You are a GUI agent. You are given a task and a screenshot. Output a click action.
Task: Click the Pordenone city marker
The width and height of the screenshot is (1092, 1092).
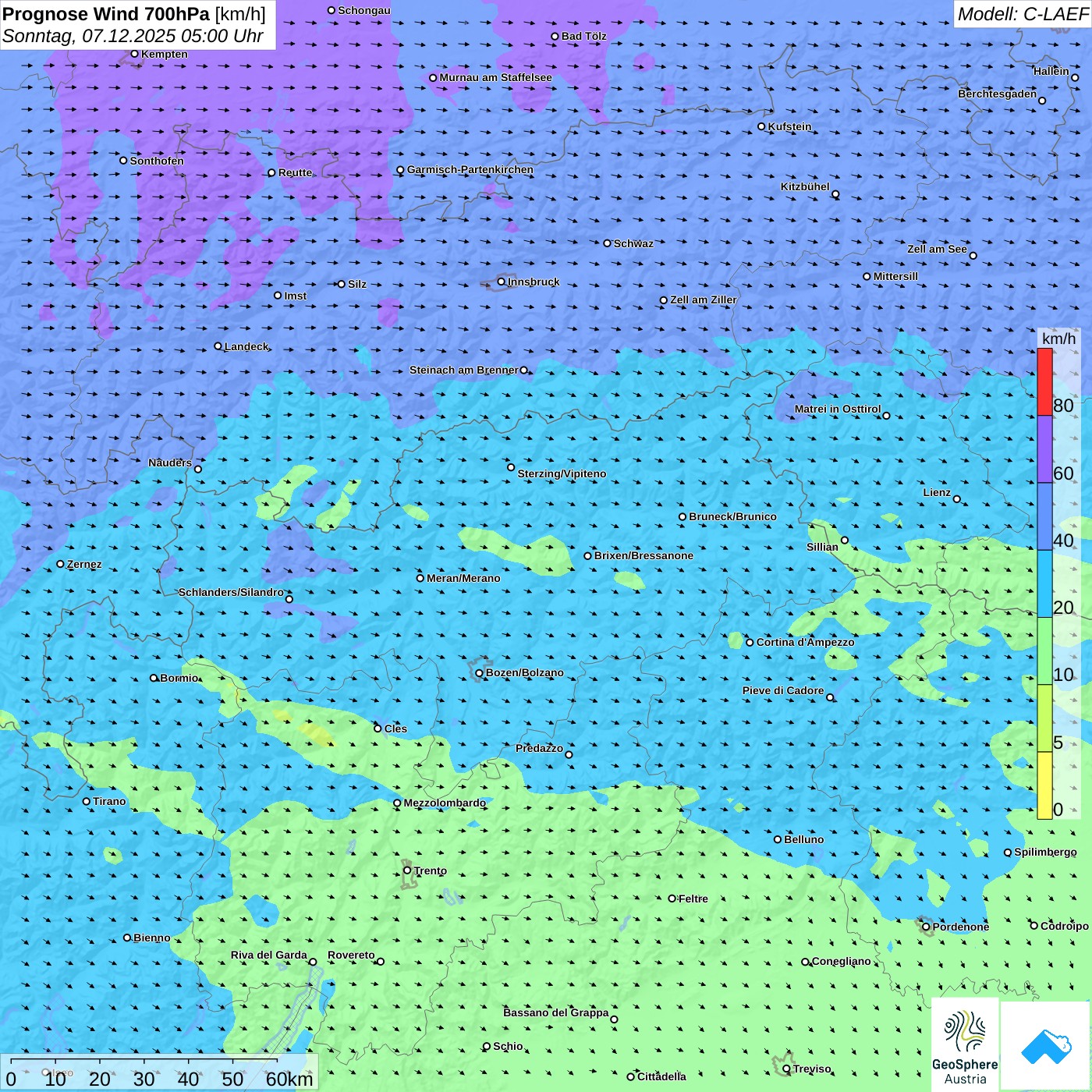point(927,927)
